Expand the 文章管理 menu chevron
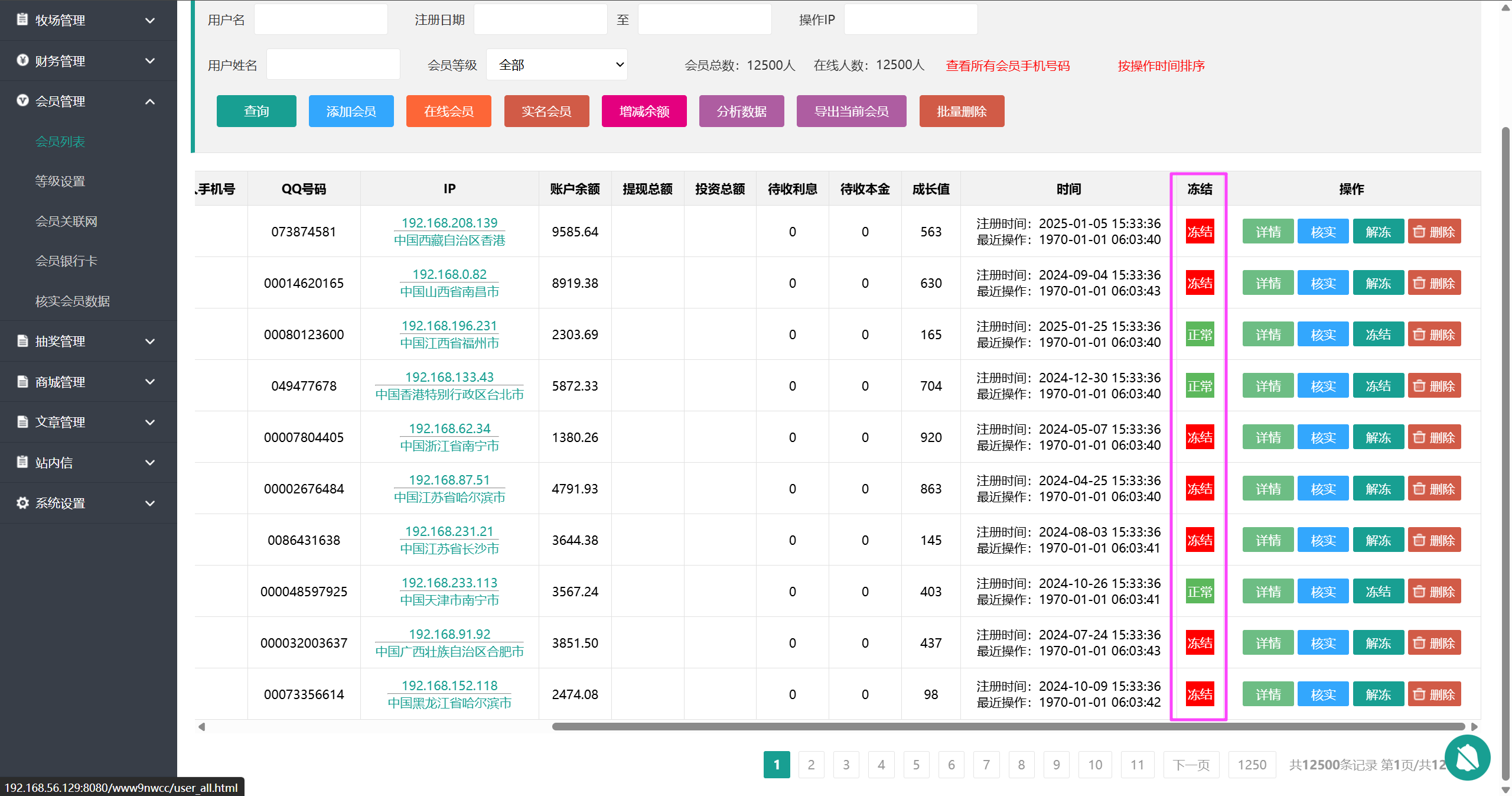The width and height of the screenshot is (1512, 796). tap(150, 422)
